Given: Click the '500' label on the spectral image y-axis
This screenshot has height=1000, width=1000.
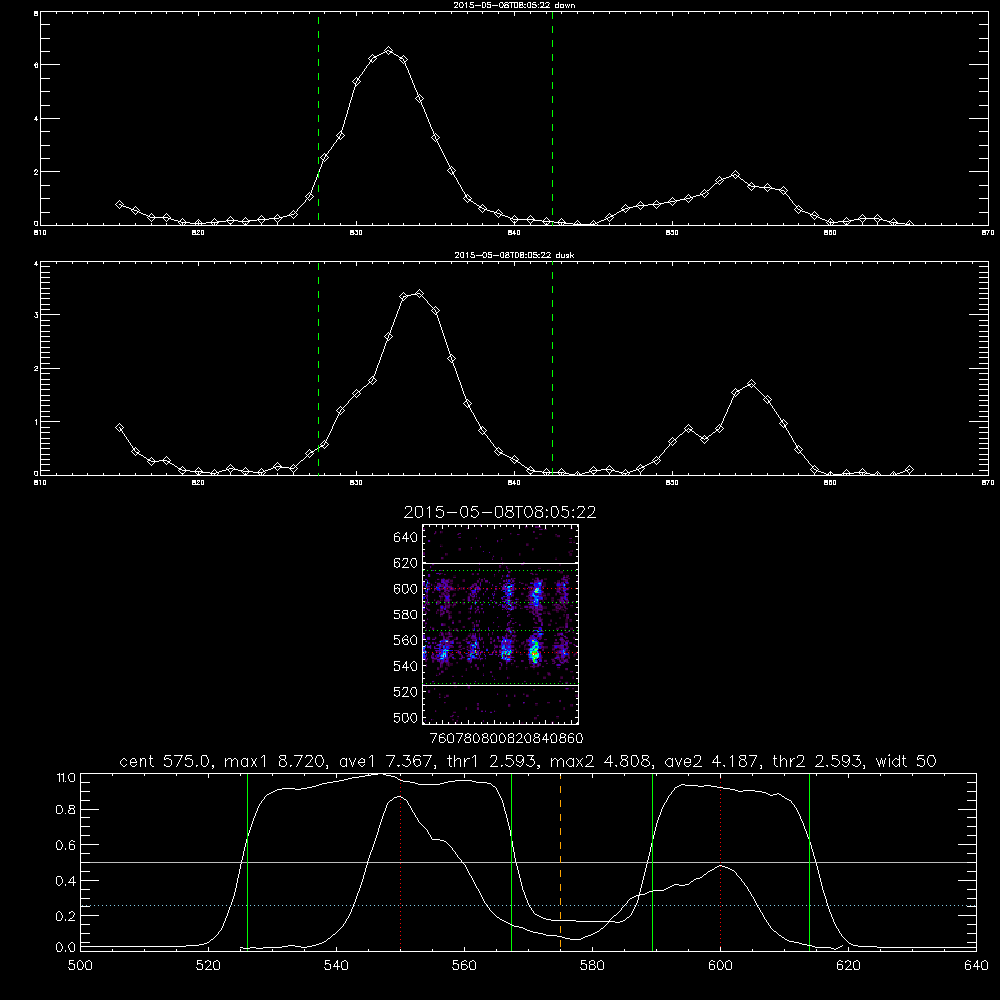Looking at the screenshot, I should point(406,717).
